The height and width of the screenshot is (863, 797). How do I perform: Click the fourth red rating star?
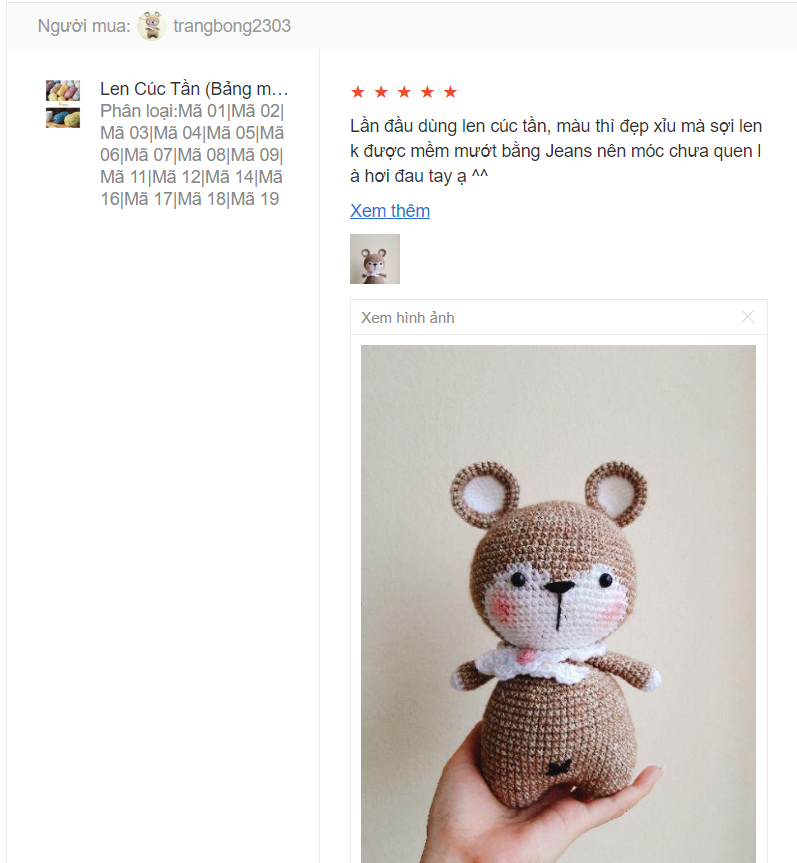tap(427, 92)
